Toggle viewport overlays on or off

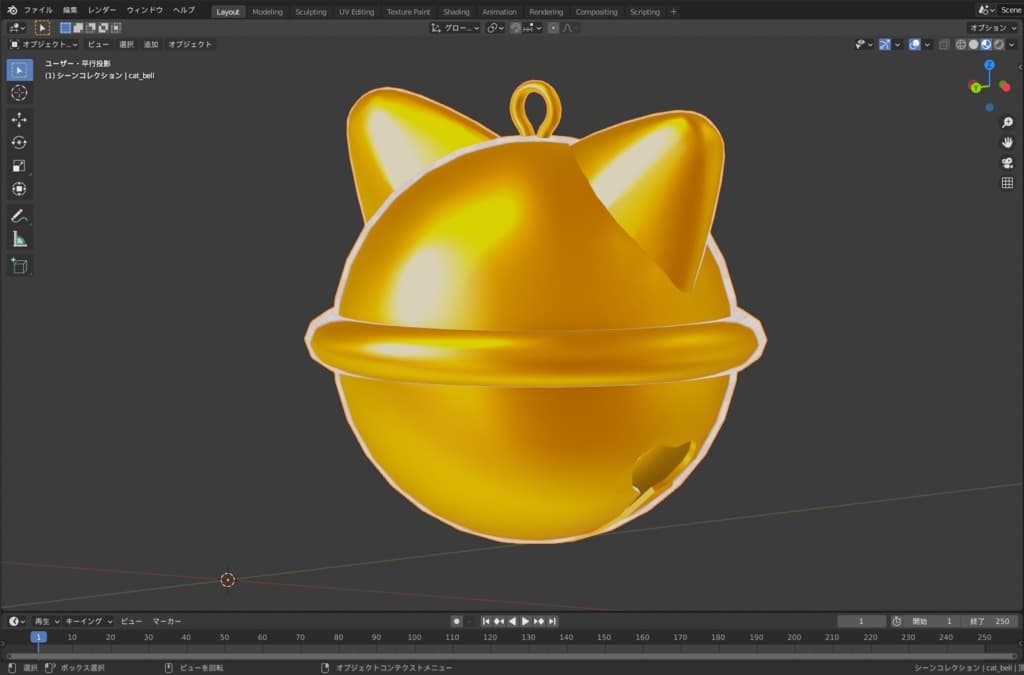click(x=914, y=44)
